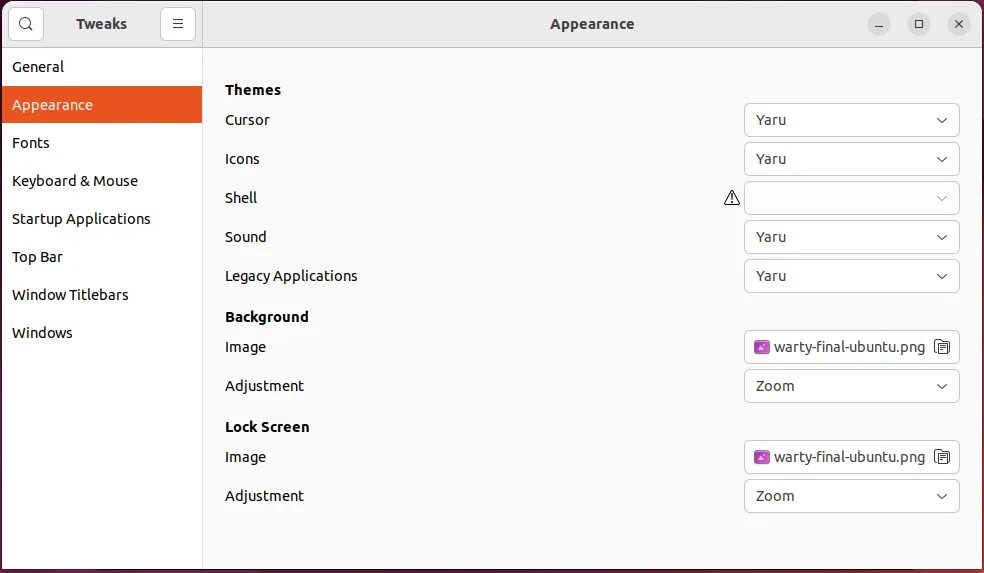Open the hamburger menu button
Viewport: 984px width, 573px height.
coord(178,24)
